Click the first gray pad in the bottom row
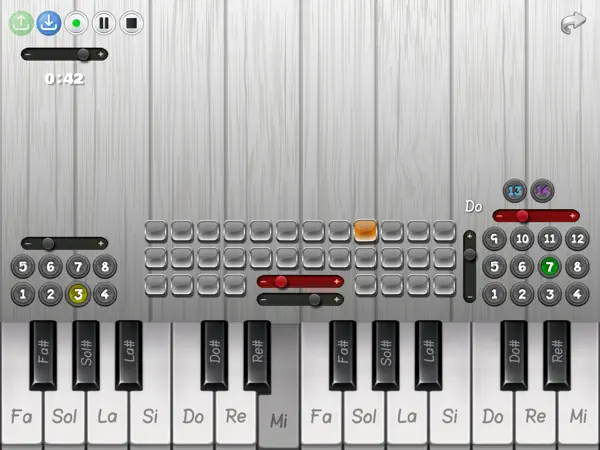 156,285
